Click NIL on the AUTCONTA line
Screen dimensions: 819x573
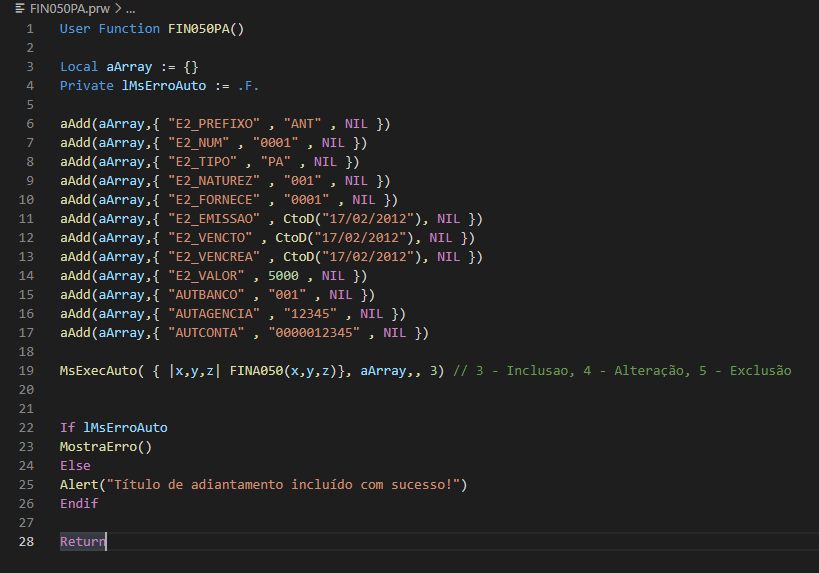(395, 333)
